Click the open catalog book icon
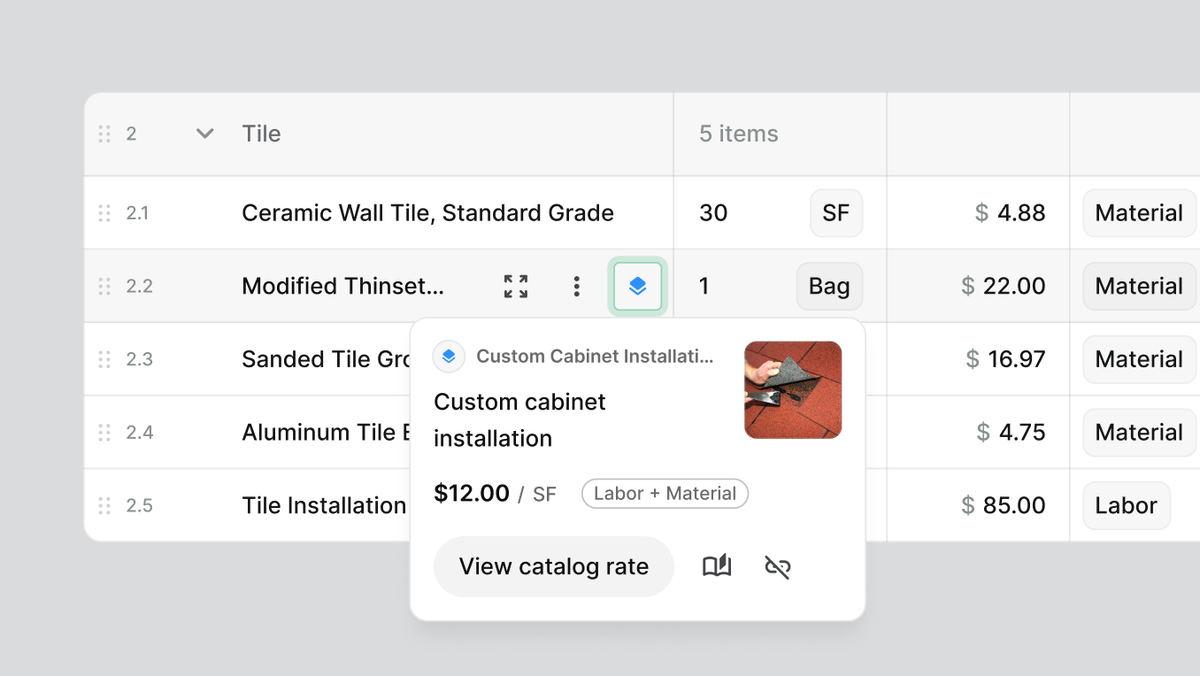Screen dimensions: 1200x676 pos(717,567)
